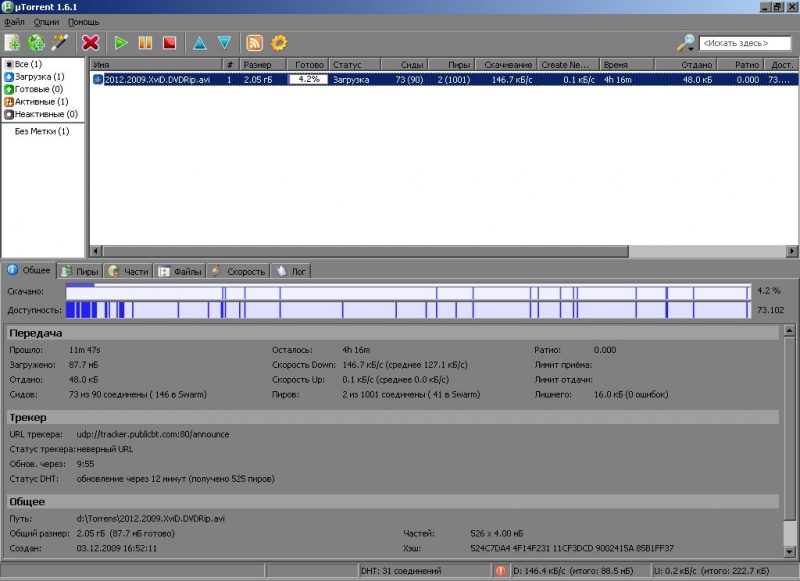Select the Готовые (0) category
Image resolution: width=800 pixels, height=581 pixels.
34,89
